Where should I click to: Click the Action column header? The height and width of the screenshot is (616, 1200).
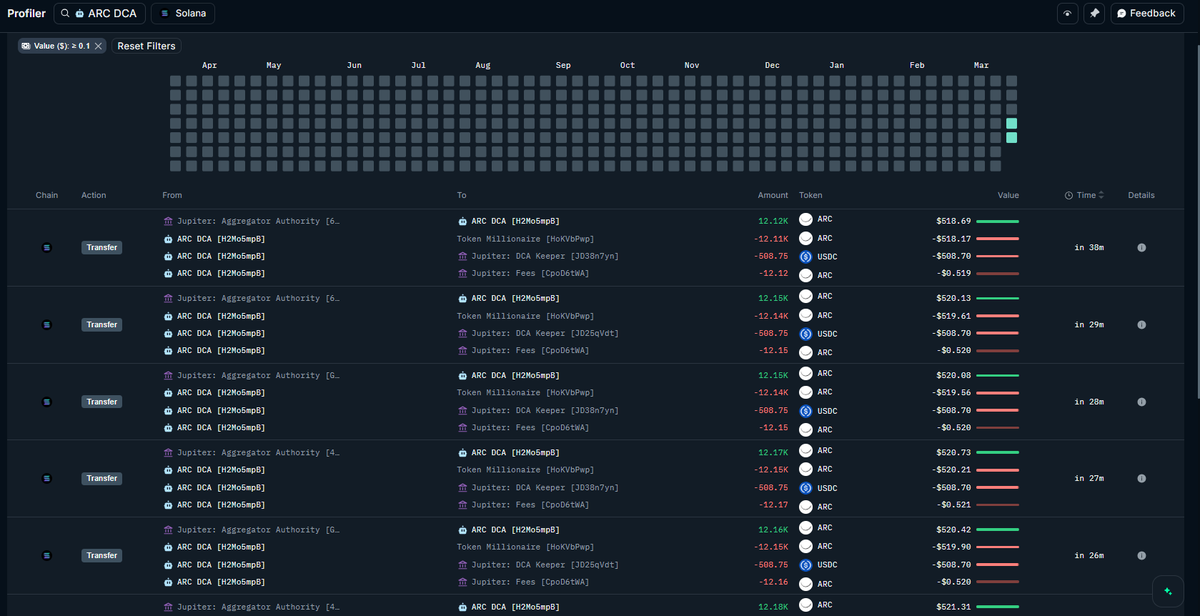94,195
